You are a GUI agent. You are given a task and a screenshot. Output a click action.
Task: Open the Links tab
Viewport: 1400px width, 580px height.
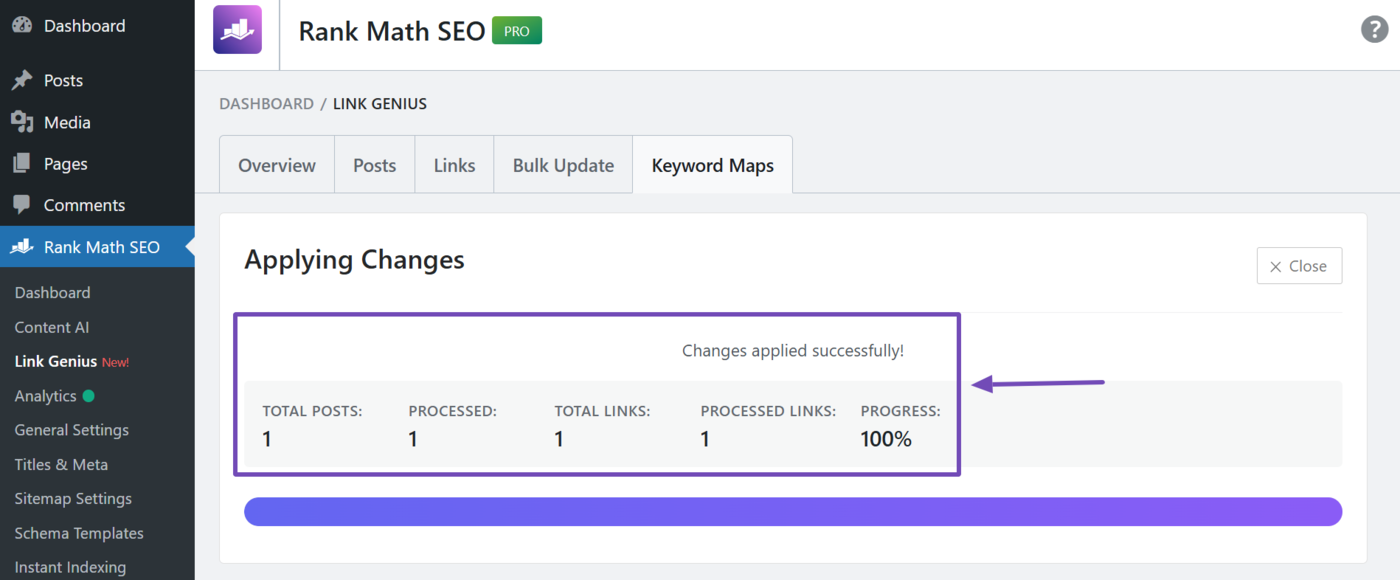pyautogui.click(x=454, y=165)
